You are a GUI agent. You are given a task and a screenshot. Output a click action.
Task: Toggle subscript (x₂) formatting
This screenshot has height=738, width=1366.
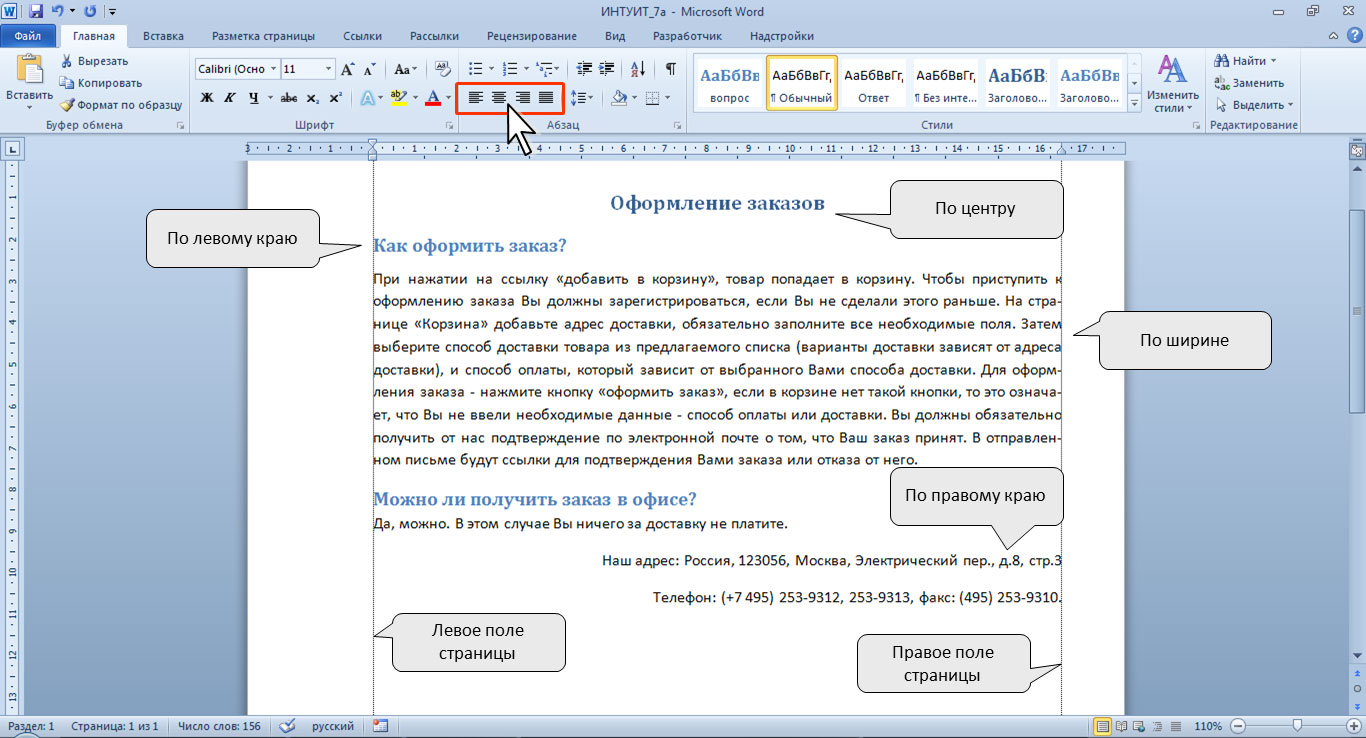[x=312, y=97]
